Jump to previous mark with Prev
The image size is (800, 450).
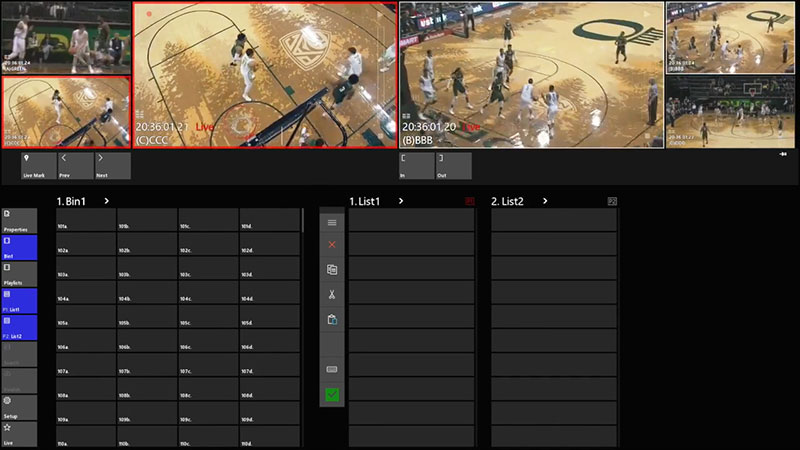click(76, 166)
